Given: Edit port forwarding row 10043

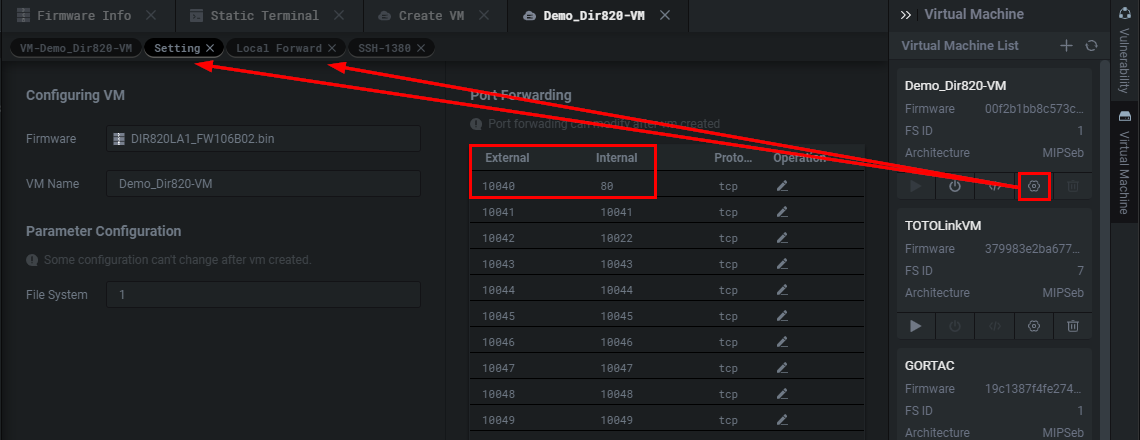Looking at the screenshot, I should pyautogui.click(x=782, y=264).
